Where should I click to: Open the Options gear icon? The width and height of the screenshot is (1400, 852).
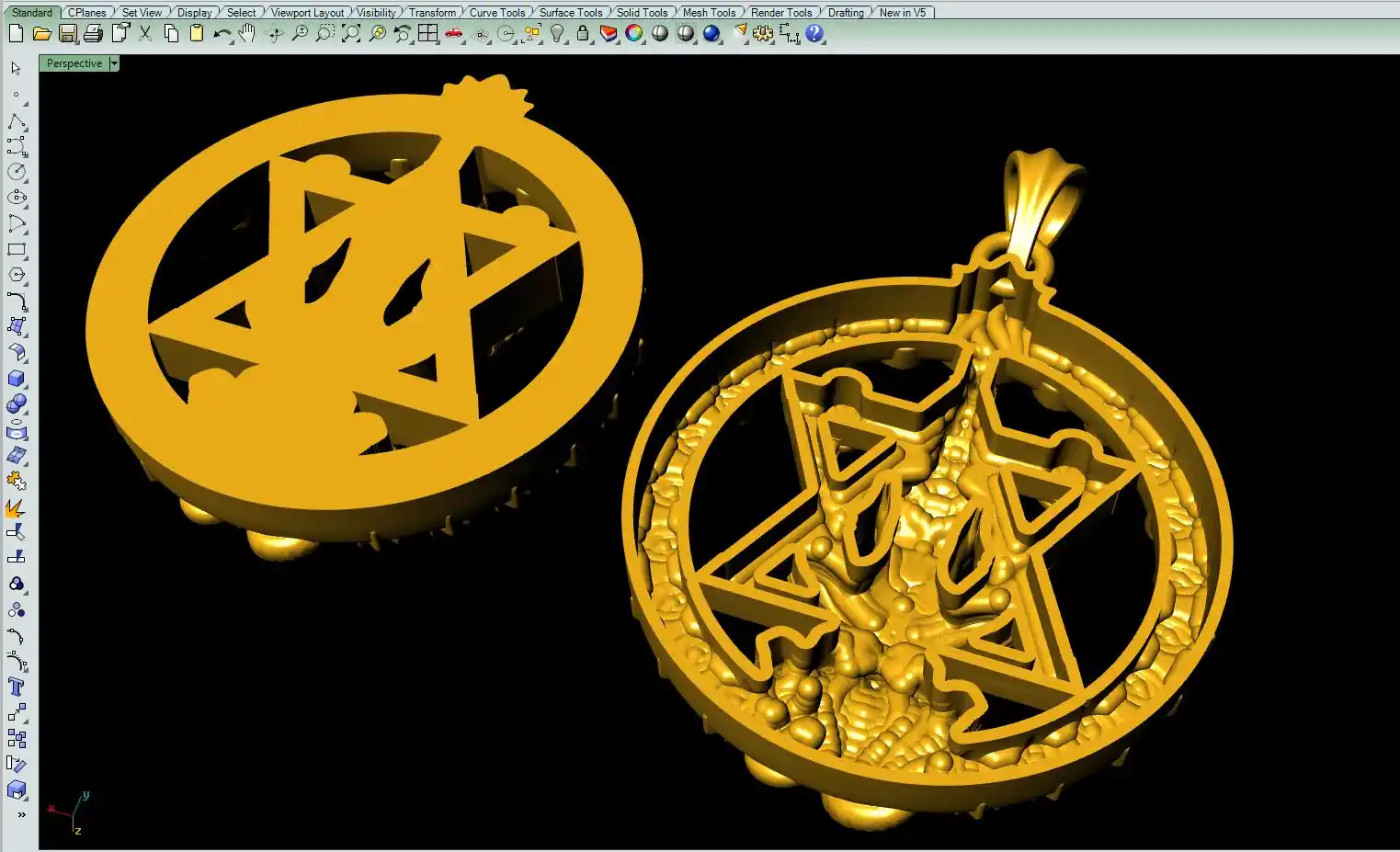pos(763,34)
